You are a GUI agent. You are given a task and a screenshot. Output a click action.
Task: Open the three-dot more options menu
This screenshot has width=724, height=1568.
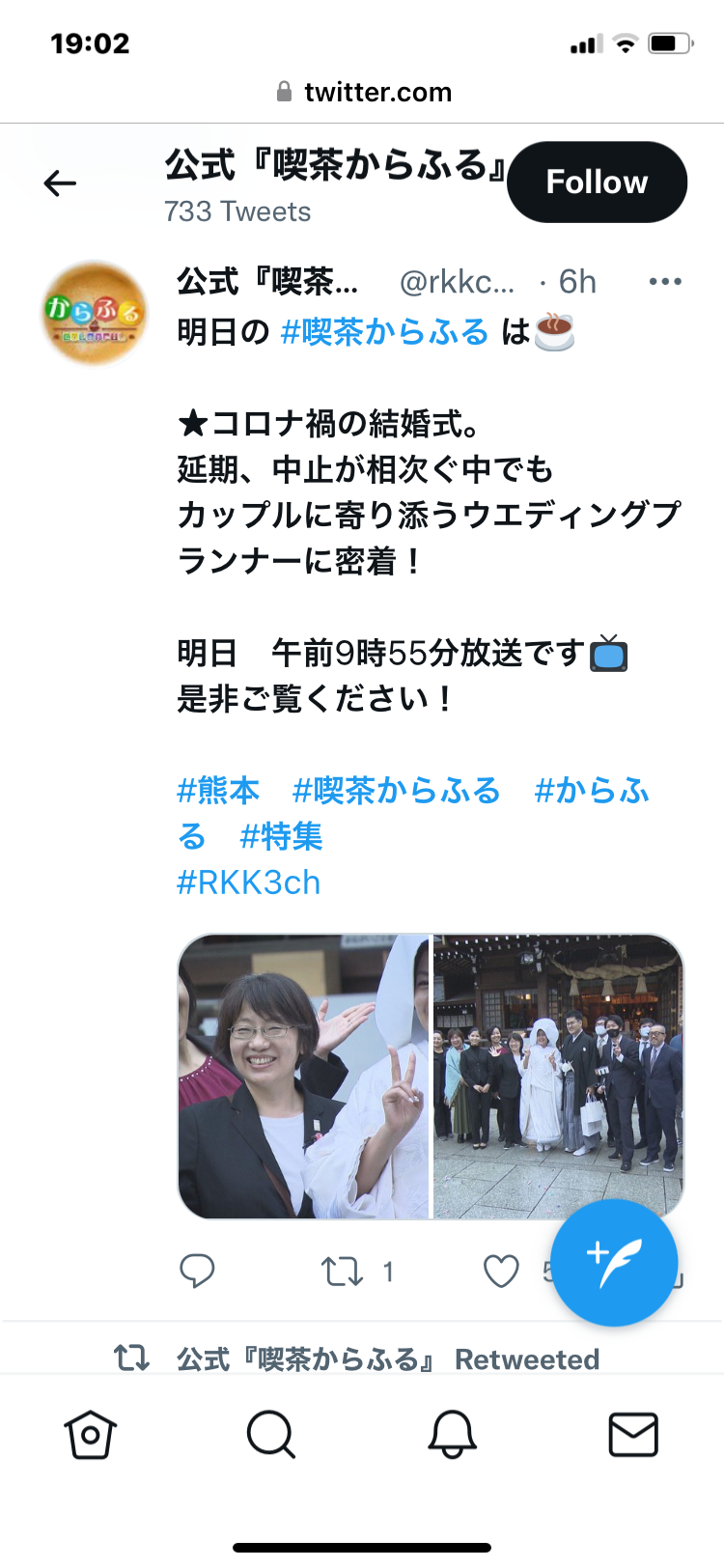(665, 282)
